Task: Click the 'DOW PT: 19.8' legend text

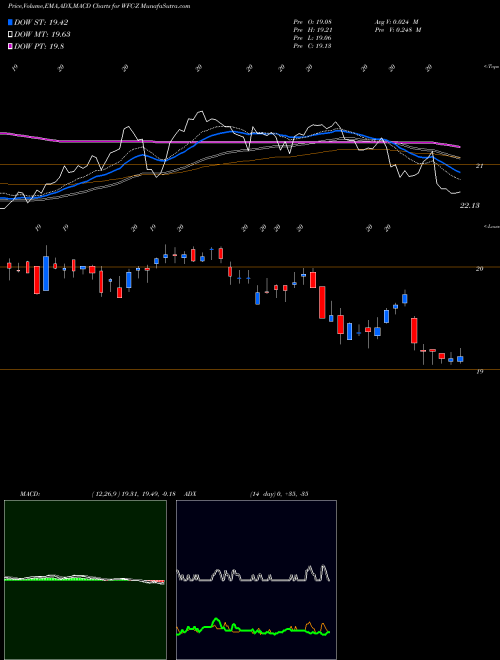Action: pos(39,47)
